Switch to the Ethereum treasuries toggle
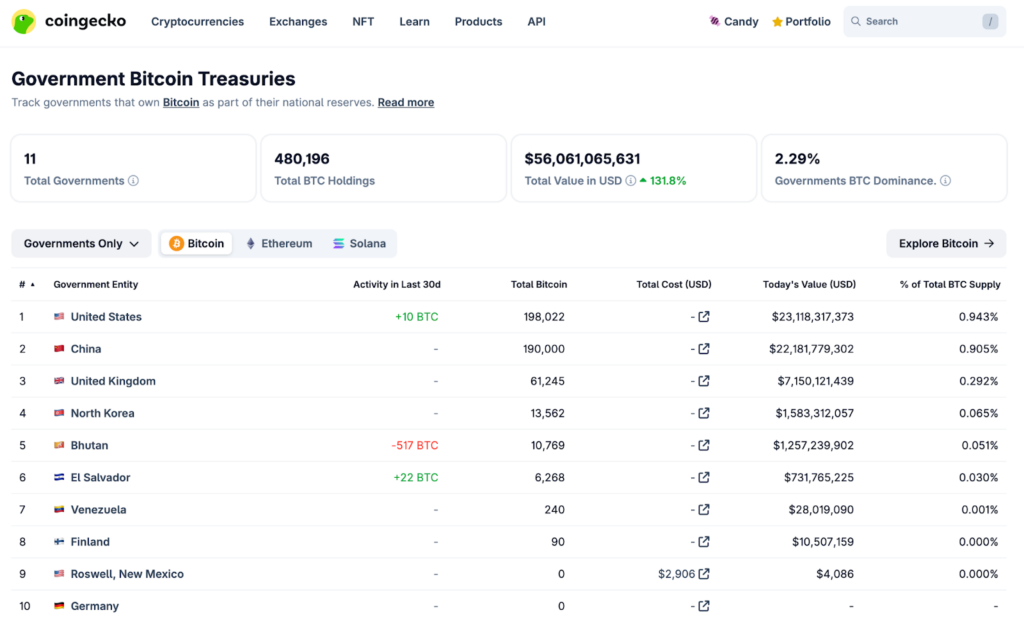1024x620 pixels. point(279,243)
